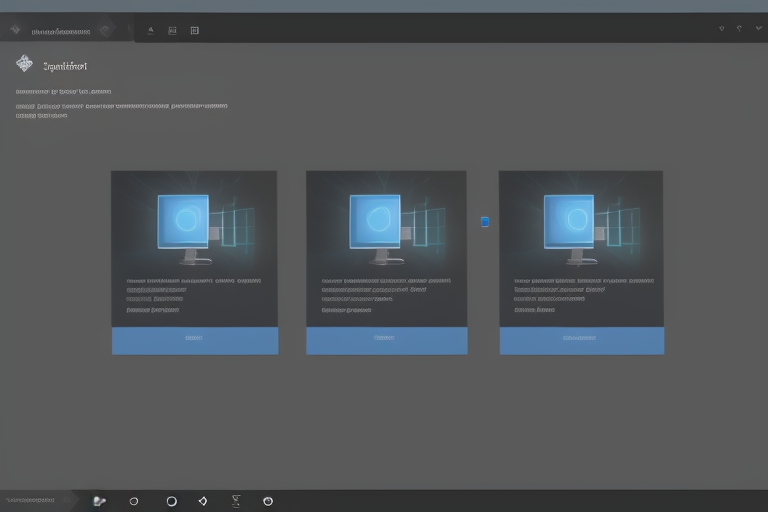Click the last round icon in the bottom bar
This screenshot has height=512, width=768.
tap(268, 501)
